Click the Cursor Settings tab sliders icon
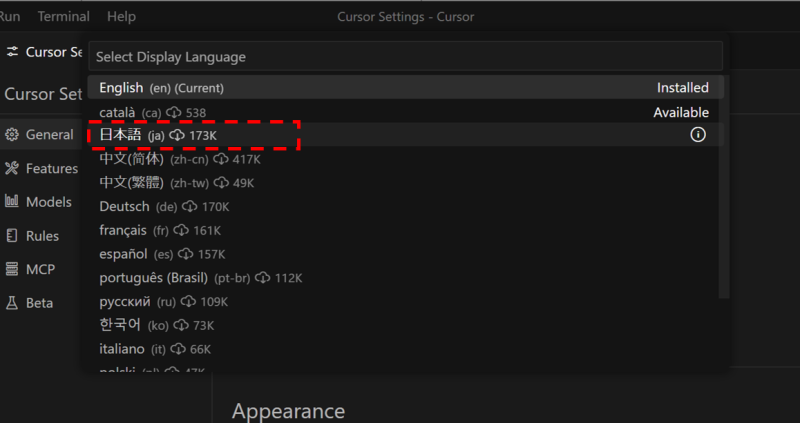 (12, 52)
